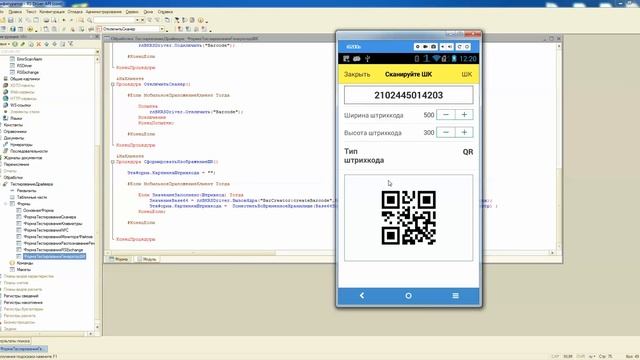Click the filter icon in configuration panel toolbar

pos(71,44)
